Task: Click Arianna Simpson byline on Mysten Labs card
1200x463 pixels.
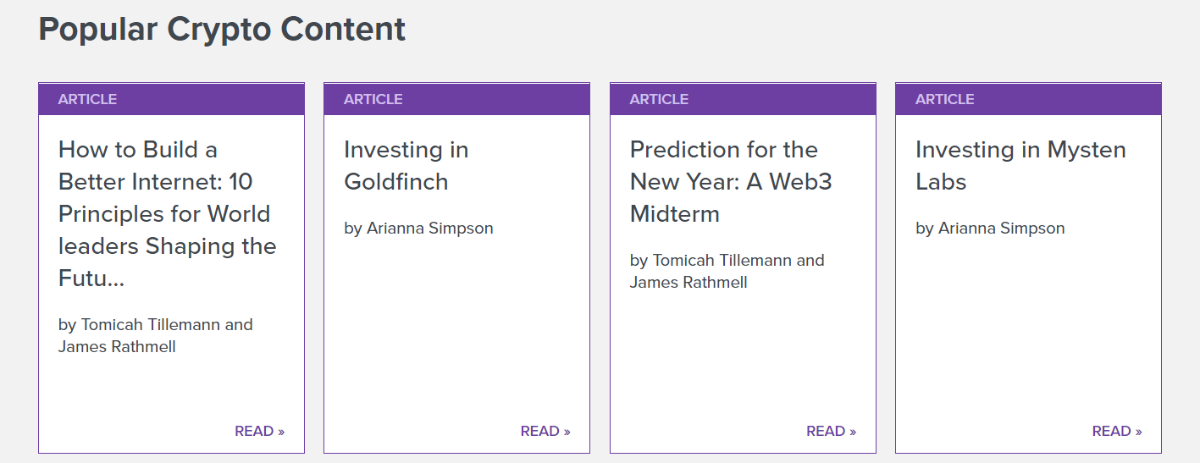Action: (1002, 228)
